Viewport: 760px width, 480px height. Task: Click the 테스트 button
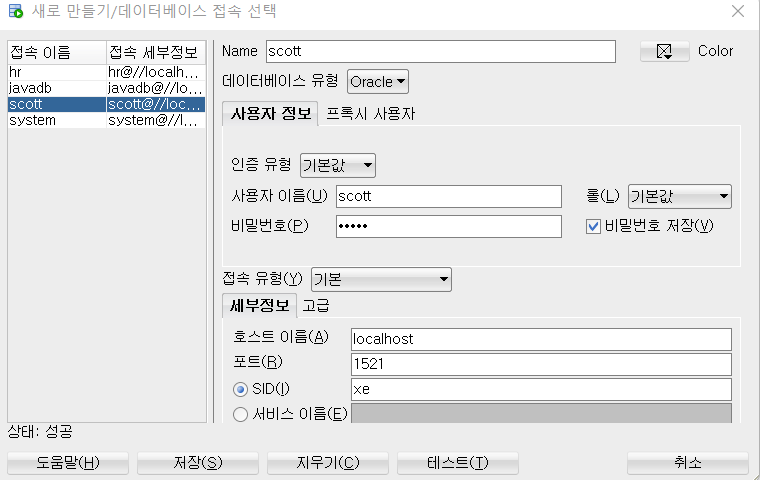tap(458, 463)
